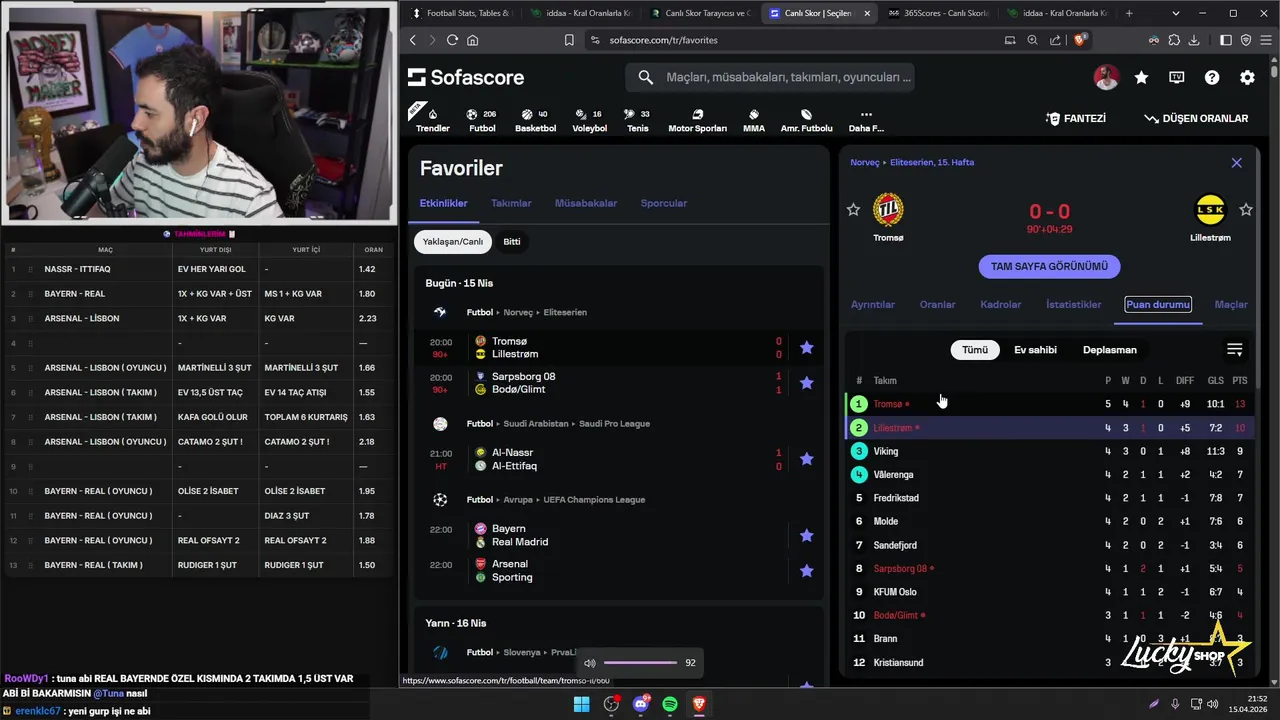Open the Amr. Futbolu category
Viewport: 1280px width, 720px height.
[x=806, y=120]
